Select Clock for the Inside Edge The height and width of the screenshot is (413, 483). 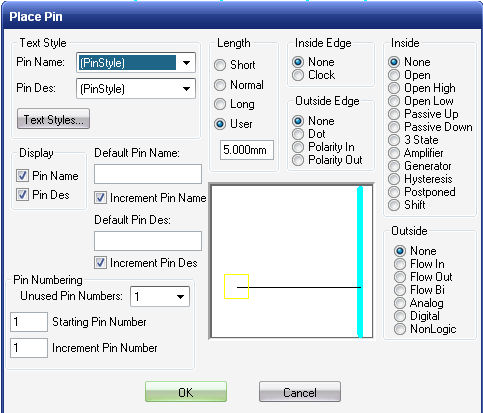[x=298, y=75]
